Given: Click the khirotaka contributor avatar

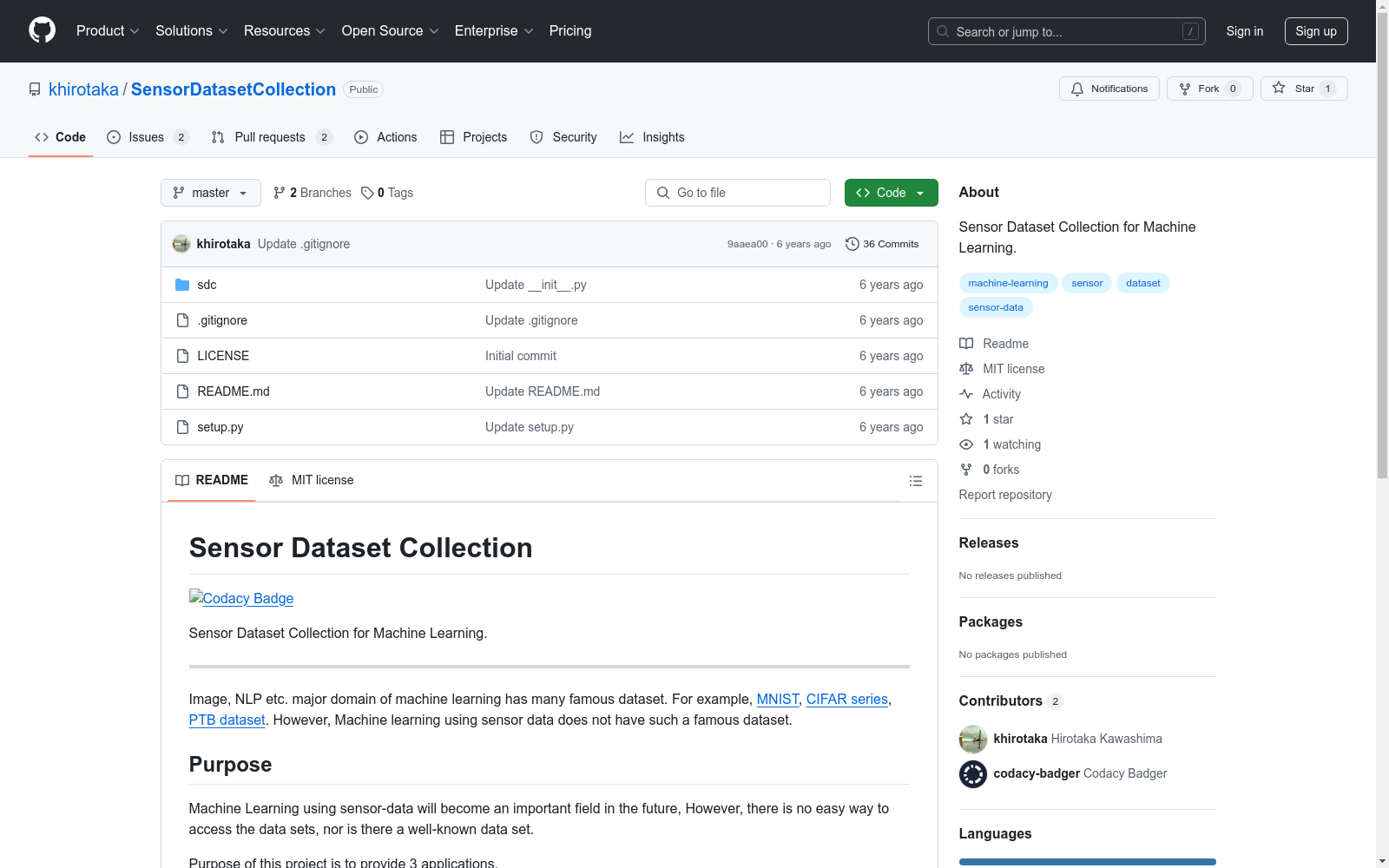Looking at the screenshot, I should click(x=972, y=739).
